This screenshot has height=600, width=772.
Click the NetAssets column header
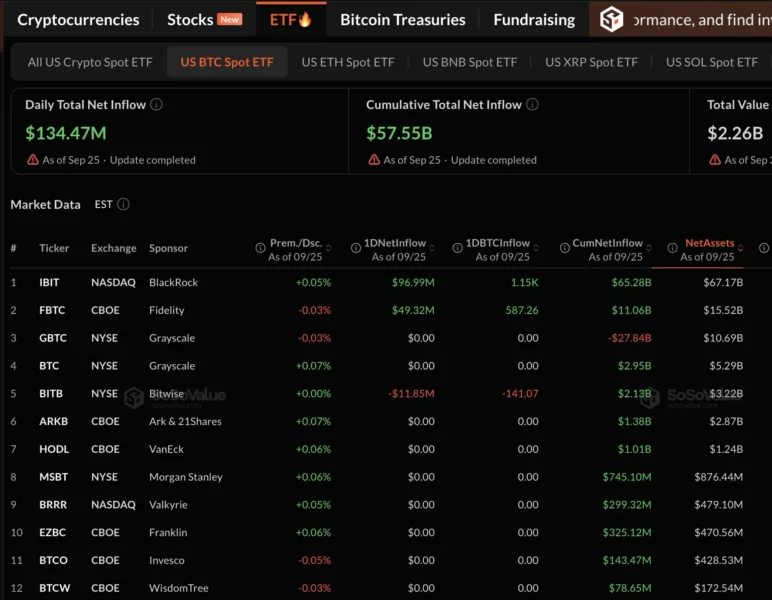click(709, 243)
